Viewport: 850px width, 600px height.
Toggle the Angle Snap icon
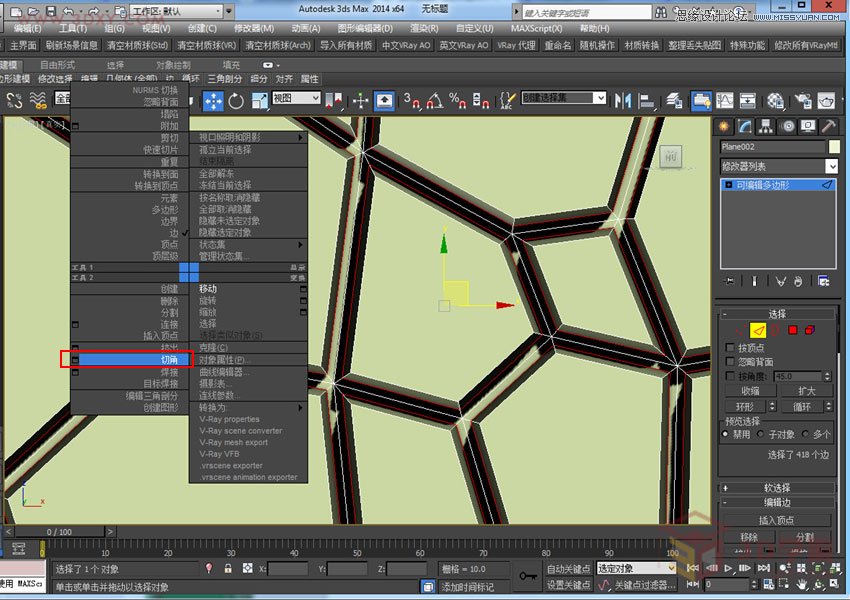coord(435,101)
